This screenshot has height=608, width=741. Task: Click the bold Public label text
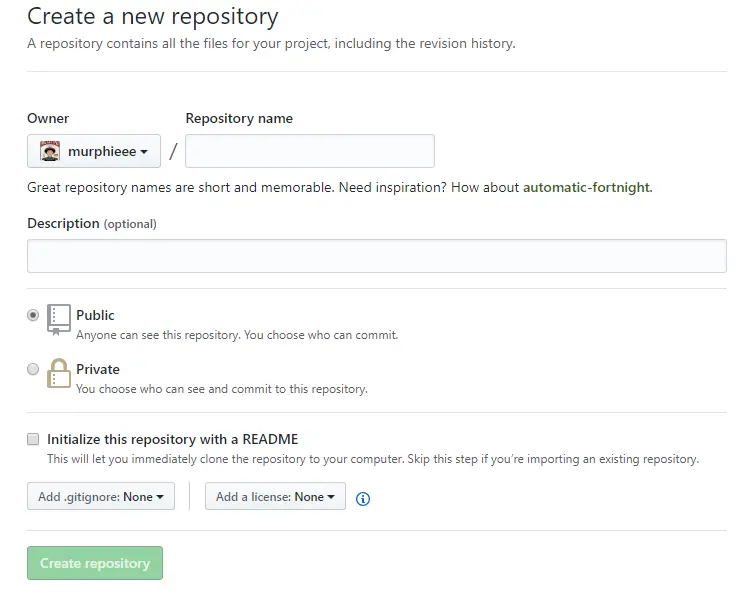(x=95, y=315)
